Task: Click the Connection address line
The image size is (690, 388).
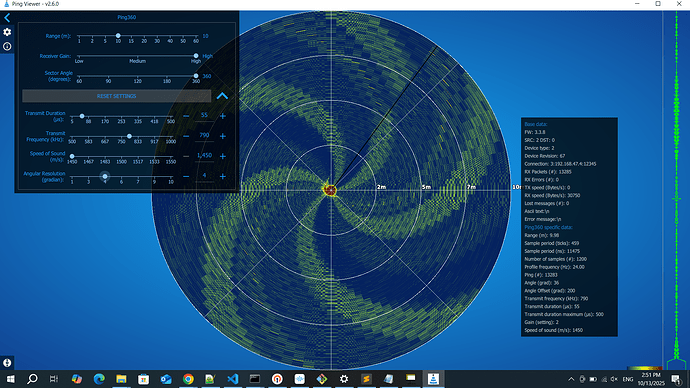Action: (560, 164)
